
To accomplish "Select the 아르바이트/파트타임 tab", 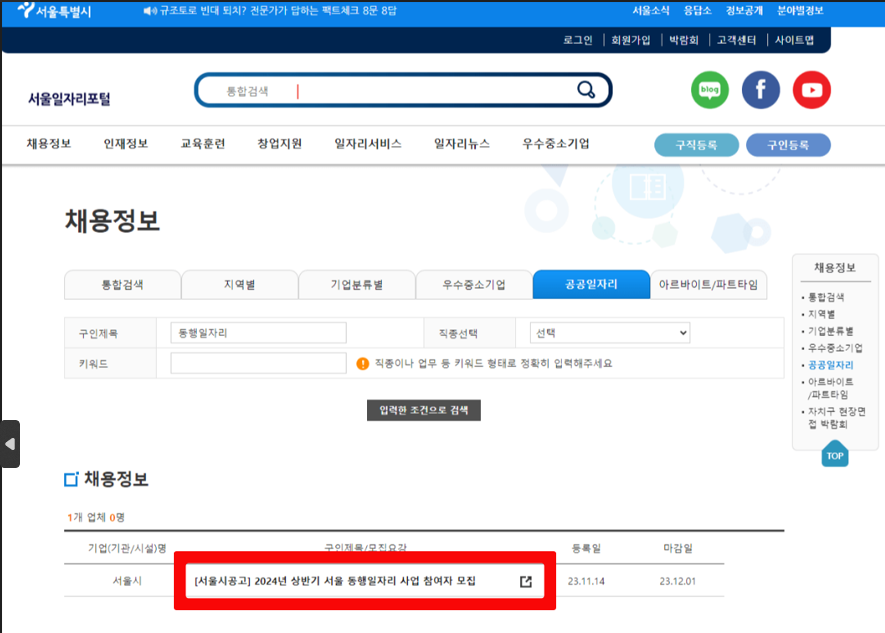I will (708, 284).
